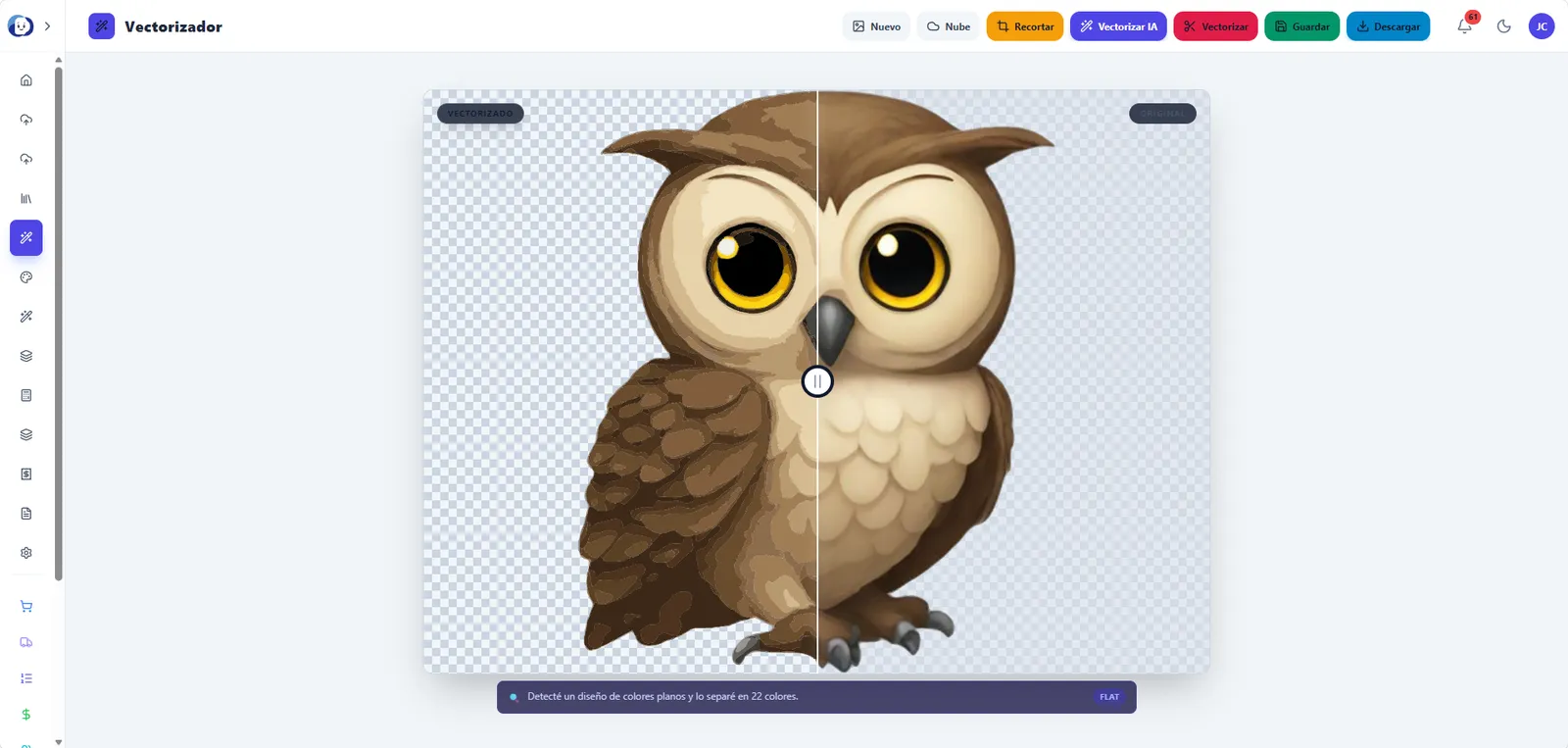Click the blue Descargar button

pyautogui.click(x=1388, y=26)
